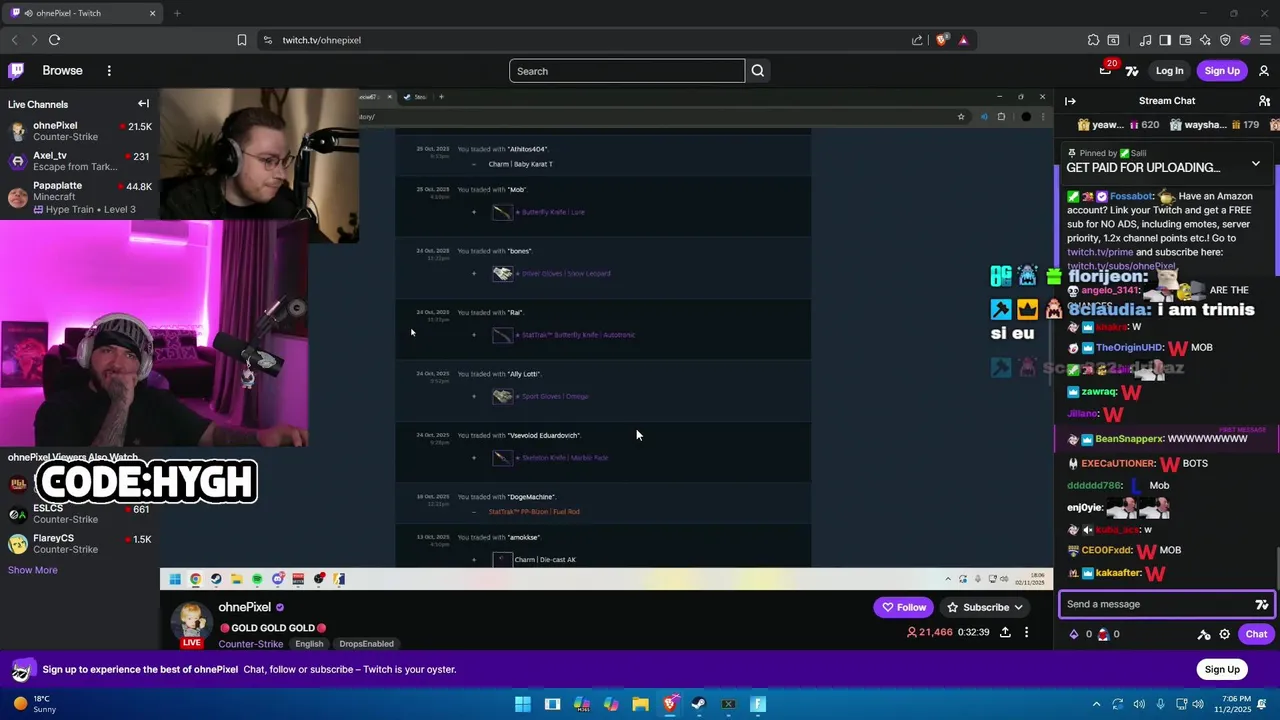The image size is (1280, 720).
Task: Open the Brave Shields lion icon
Action: point(942,40)
